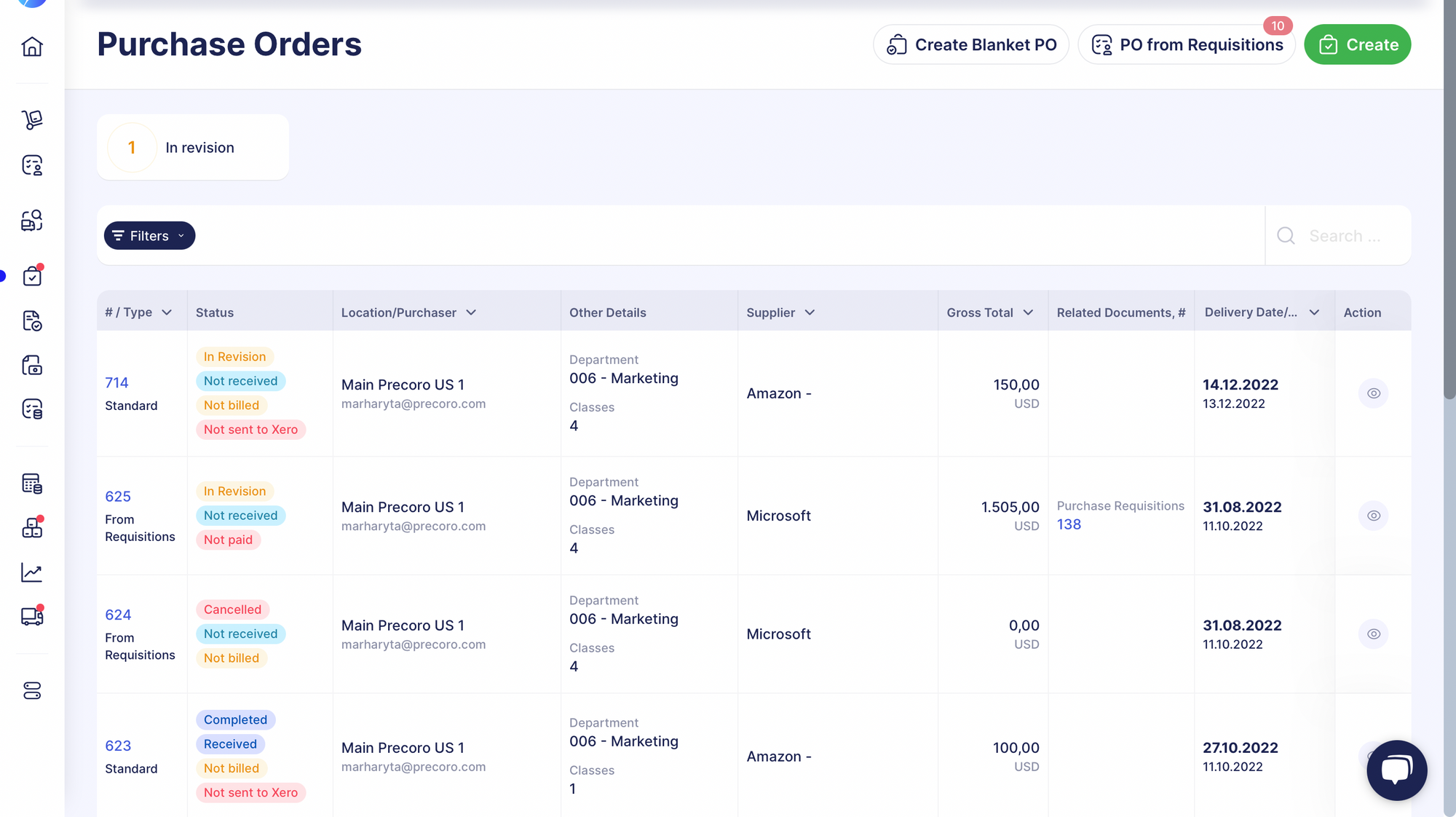This screenshot has height=817, width=1456.
Task: Open the chat support bubble
Action: point(1396,770)
